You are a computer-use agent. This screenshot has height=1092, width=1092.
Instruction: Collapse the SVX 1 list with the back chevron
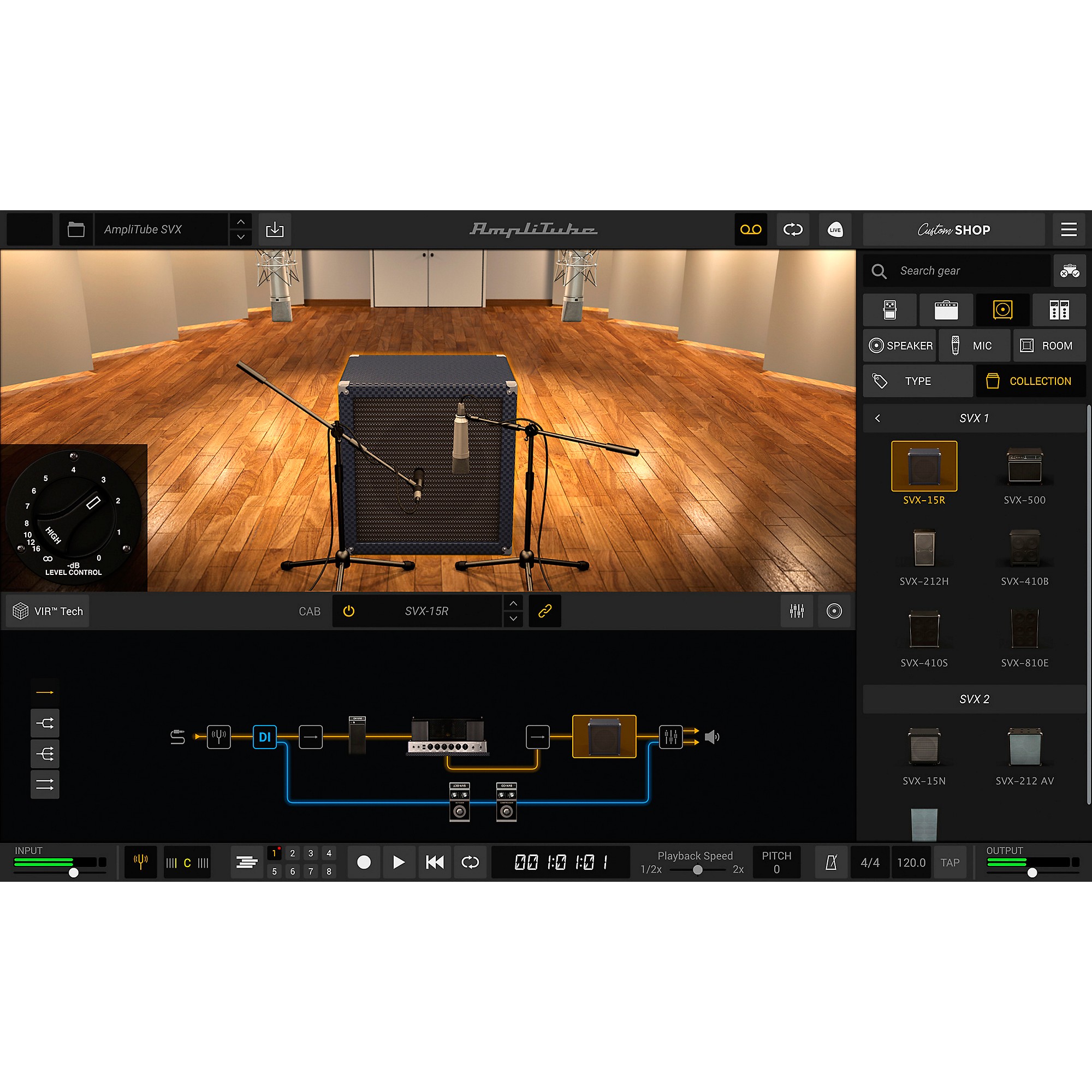878,418
